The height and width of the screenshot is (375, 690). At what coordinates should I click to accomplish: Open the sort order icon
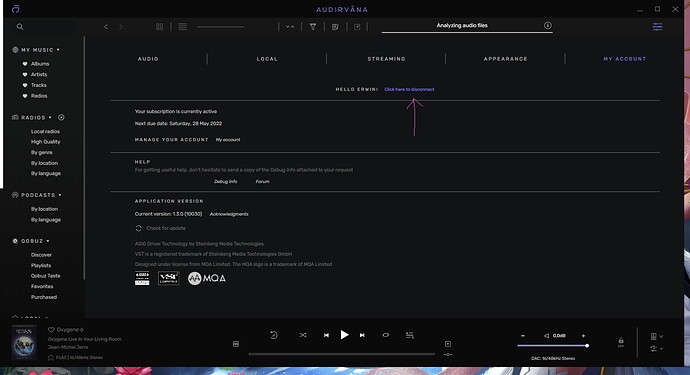[x=290, y=27]
